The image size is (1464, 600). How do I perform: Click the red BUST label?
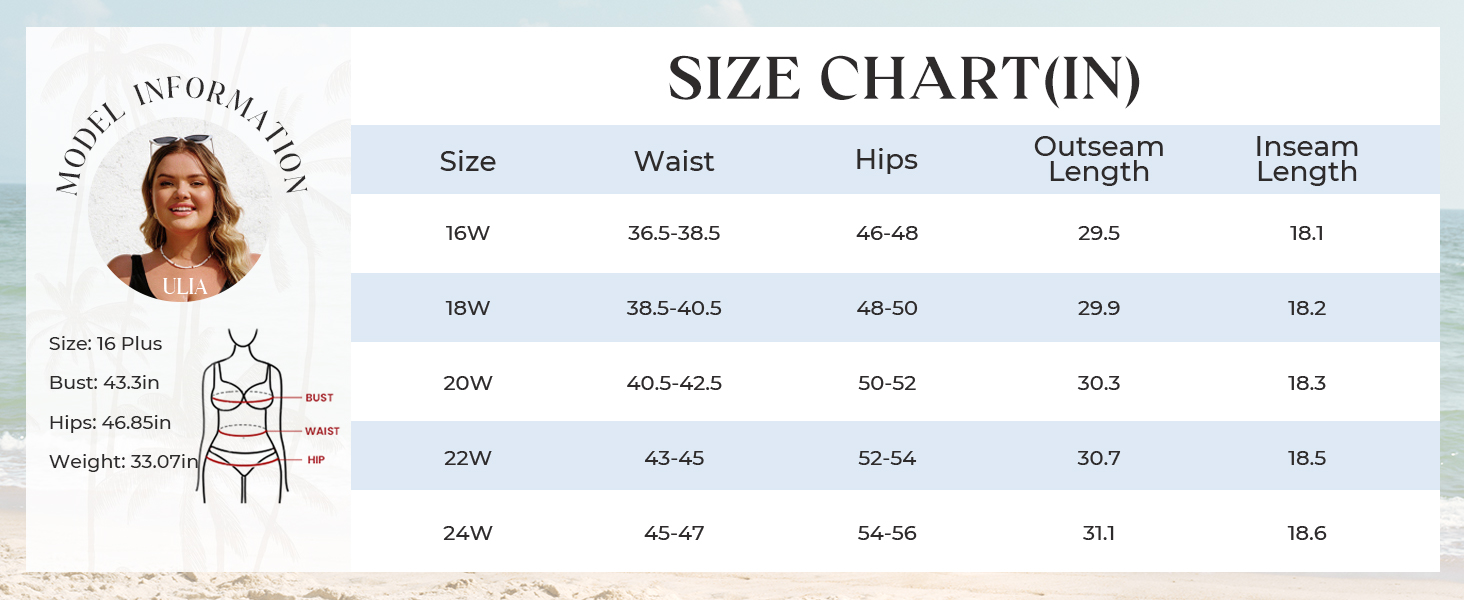[x=319, y=398]
